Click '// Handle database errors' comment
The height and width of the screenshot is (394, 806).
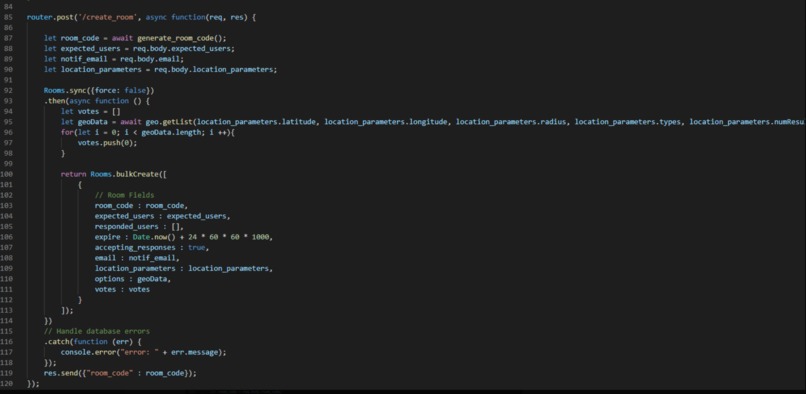pos(97,332)
